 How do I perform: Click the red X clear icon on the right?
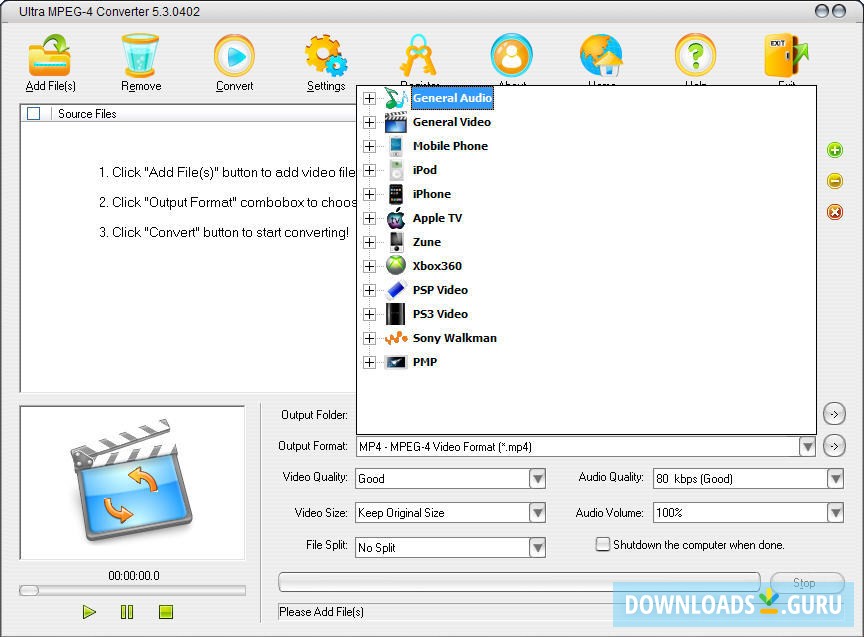click(x=835, y=211)
